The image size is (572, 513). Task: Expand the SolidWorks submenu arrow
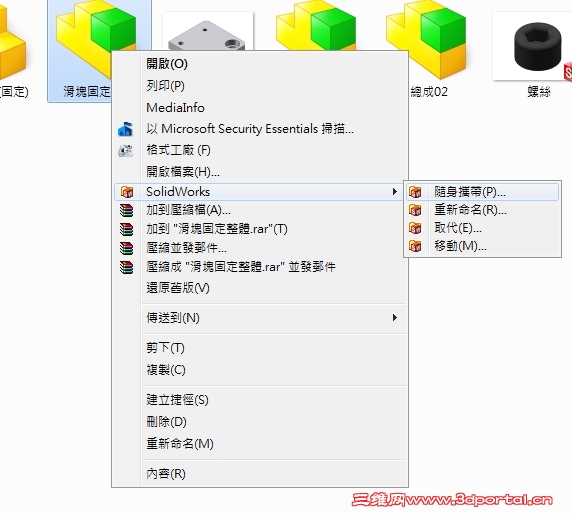tap(394, 192)
